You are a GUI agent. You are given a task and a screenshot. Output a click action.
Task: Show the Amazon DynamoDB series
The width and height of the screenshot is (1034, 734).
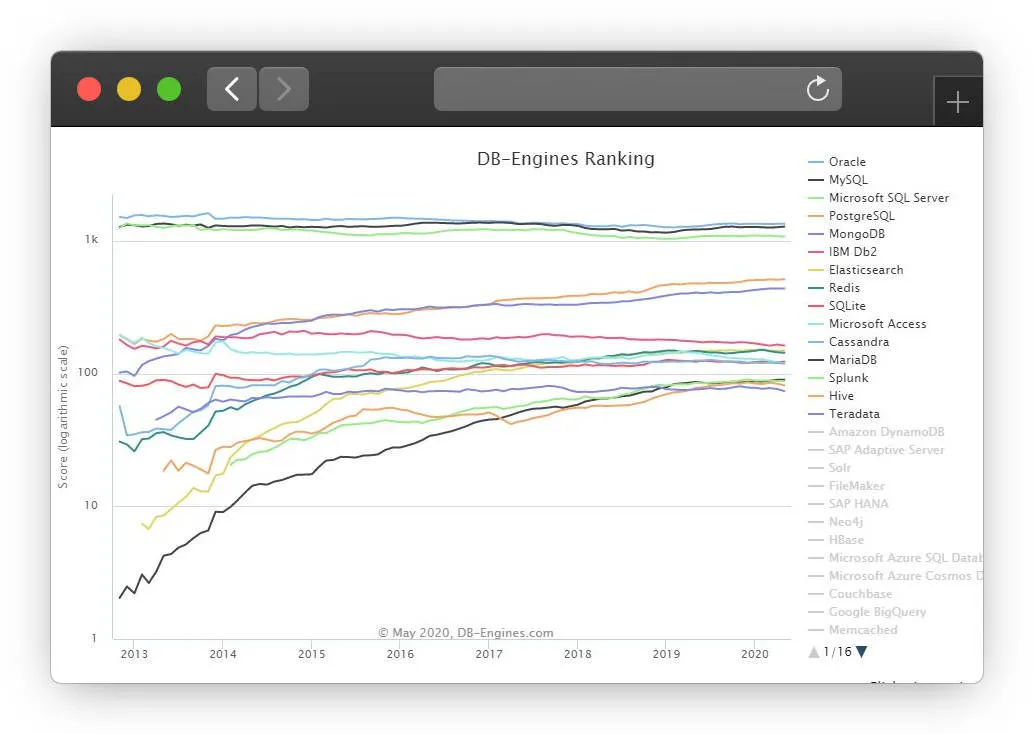[x=876, y=432]
